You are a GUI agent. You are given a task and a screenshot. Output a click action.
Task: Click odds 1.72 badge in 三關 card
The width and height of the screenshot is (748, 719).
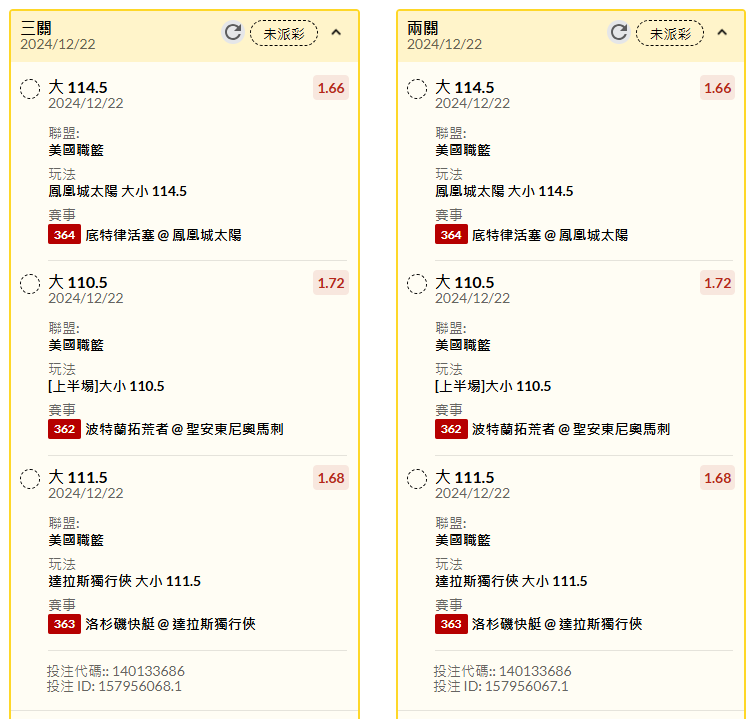pyautogui.click(x=331, y=283)
